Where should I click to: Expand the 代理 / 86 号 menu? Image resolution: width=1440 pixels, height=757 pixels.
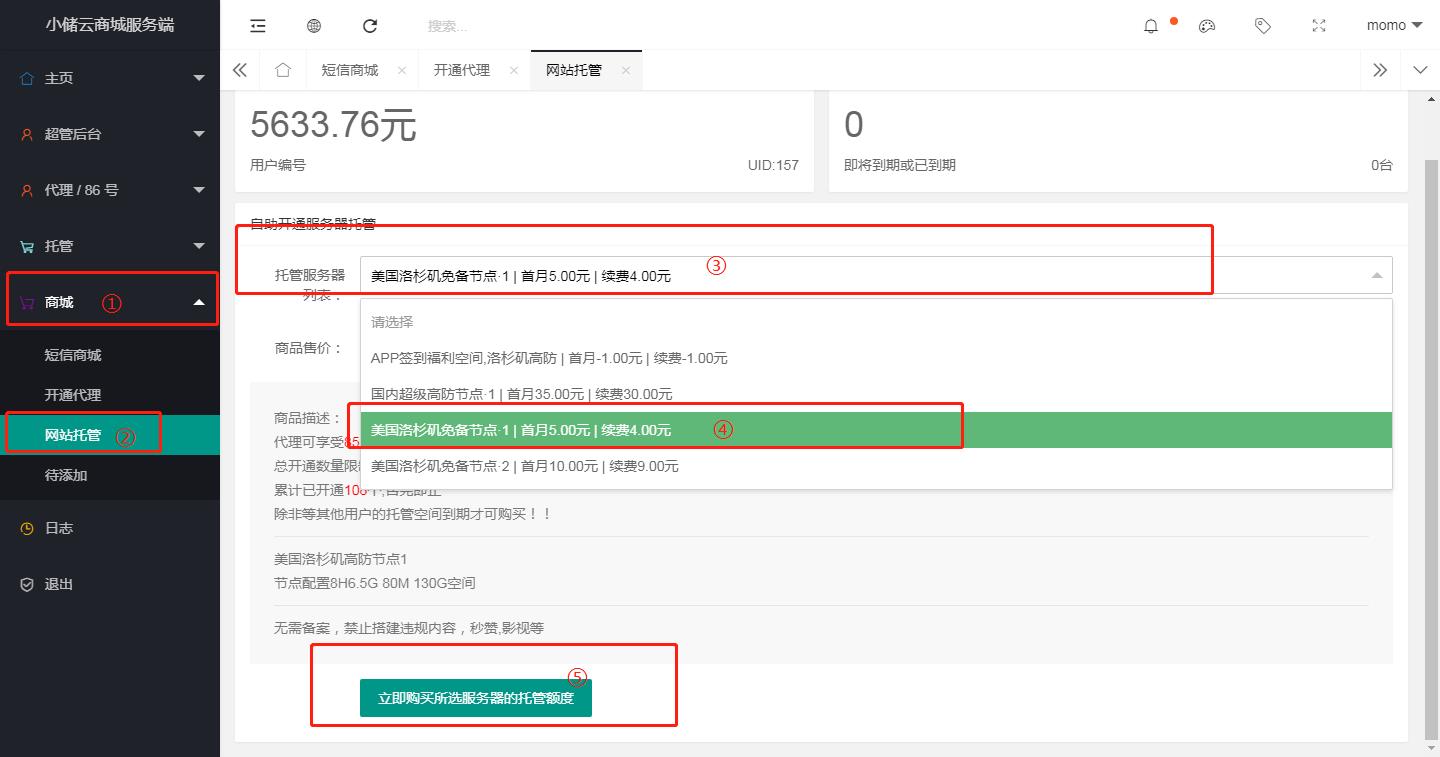[110, 190]
